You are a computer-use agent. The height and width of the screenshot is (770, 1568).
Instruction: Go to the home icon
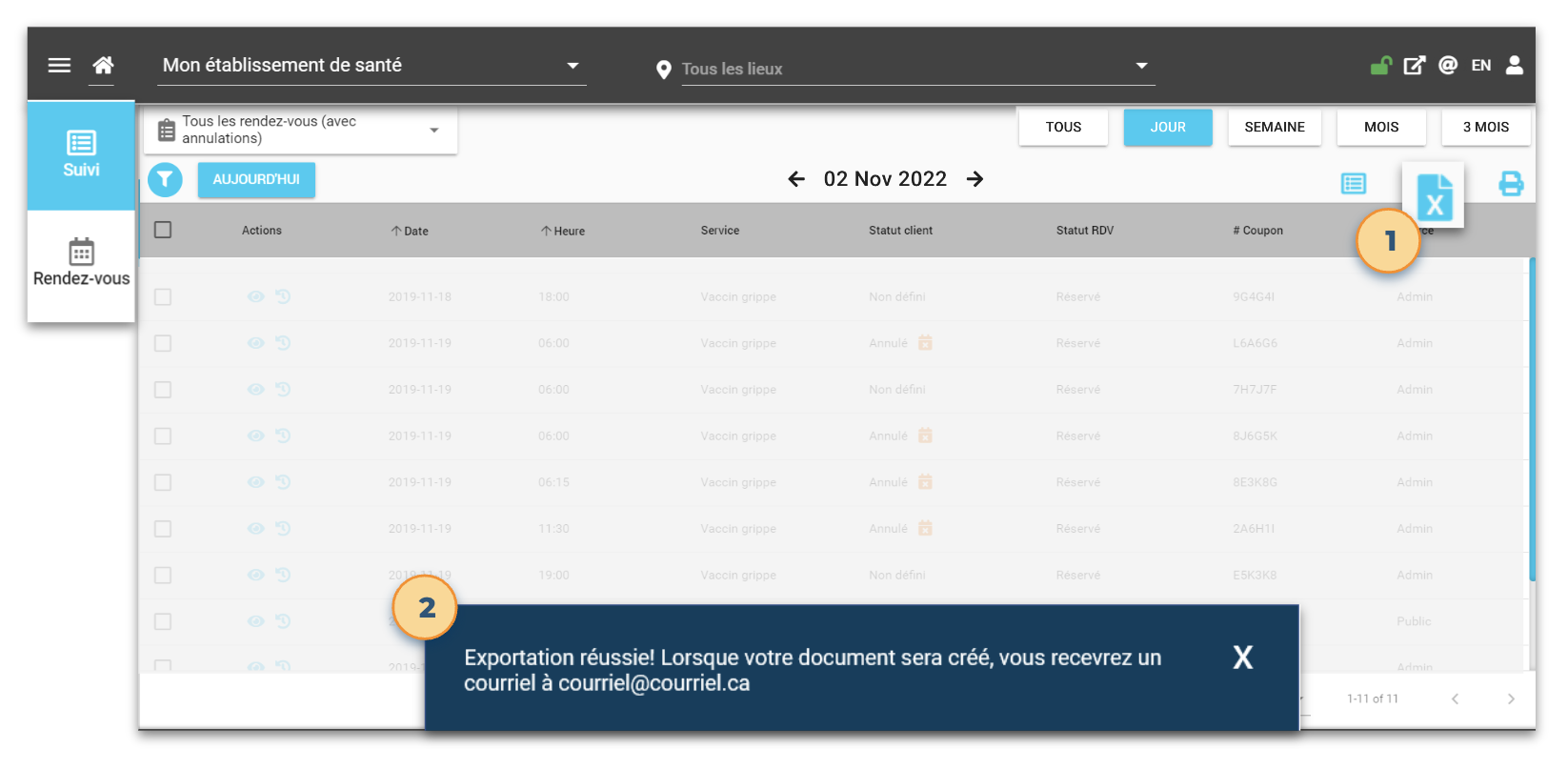click(103, 65)
